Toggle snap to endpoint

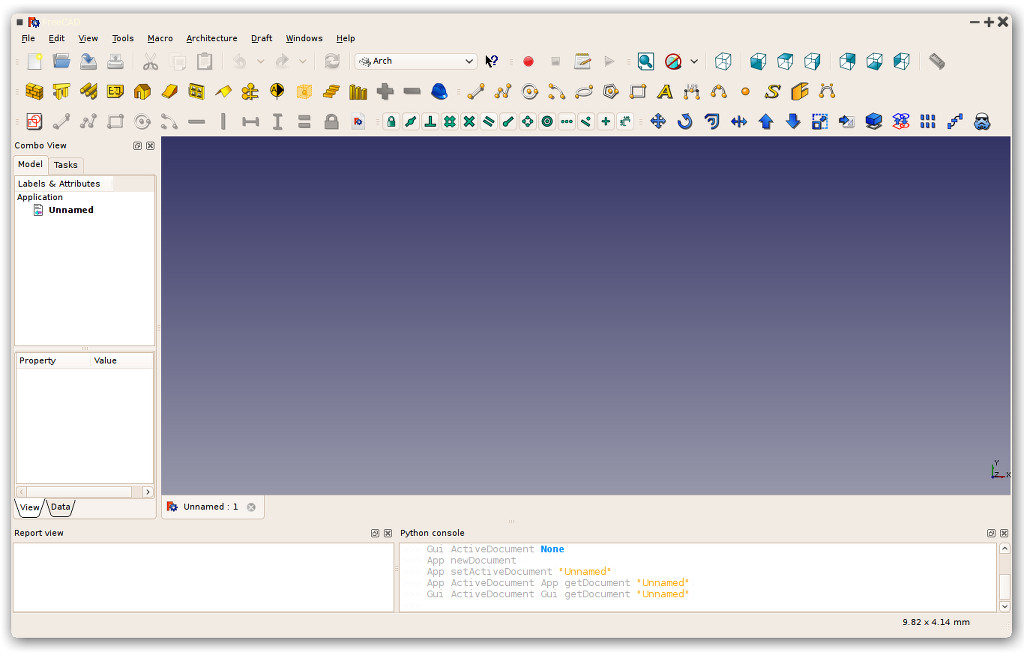508,121
